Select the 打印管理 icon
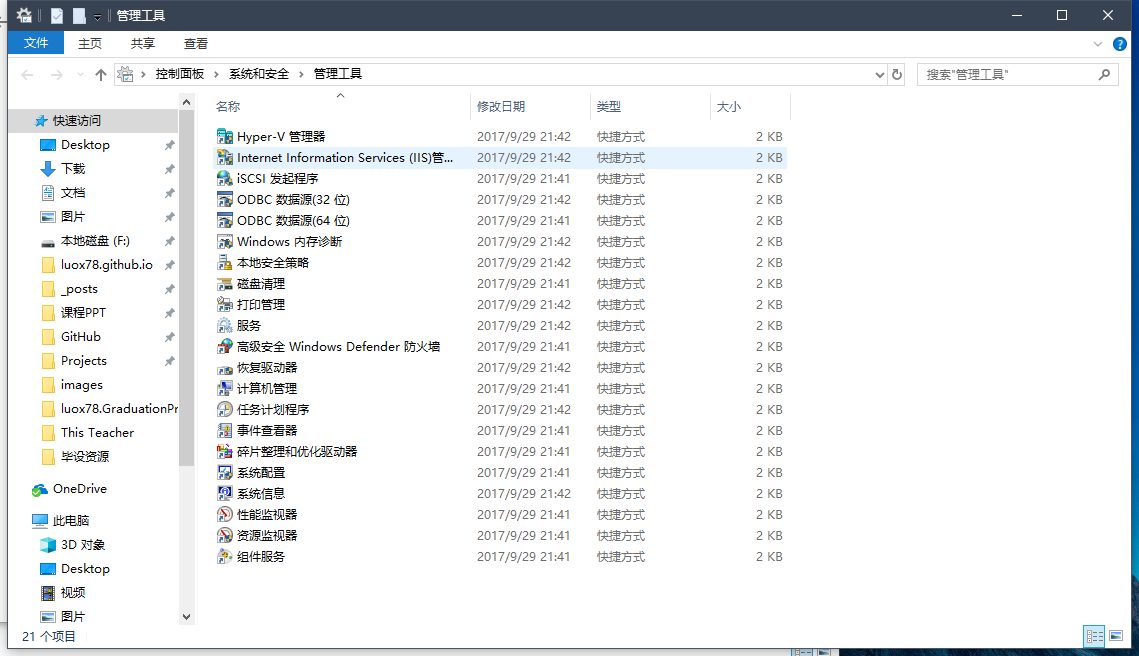 click(x=224, y=305)
